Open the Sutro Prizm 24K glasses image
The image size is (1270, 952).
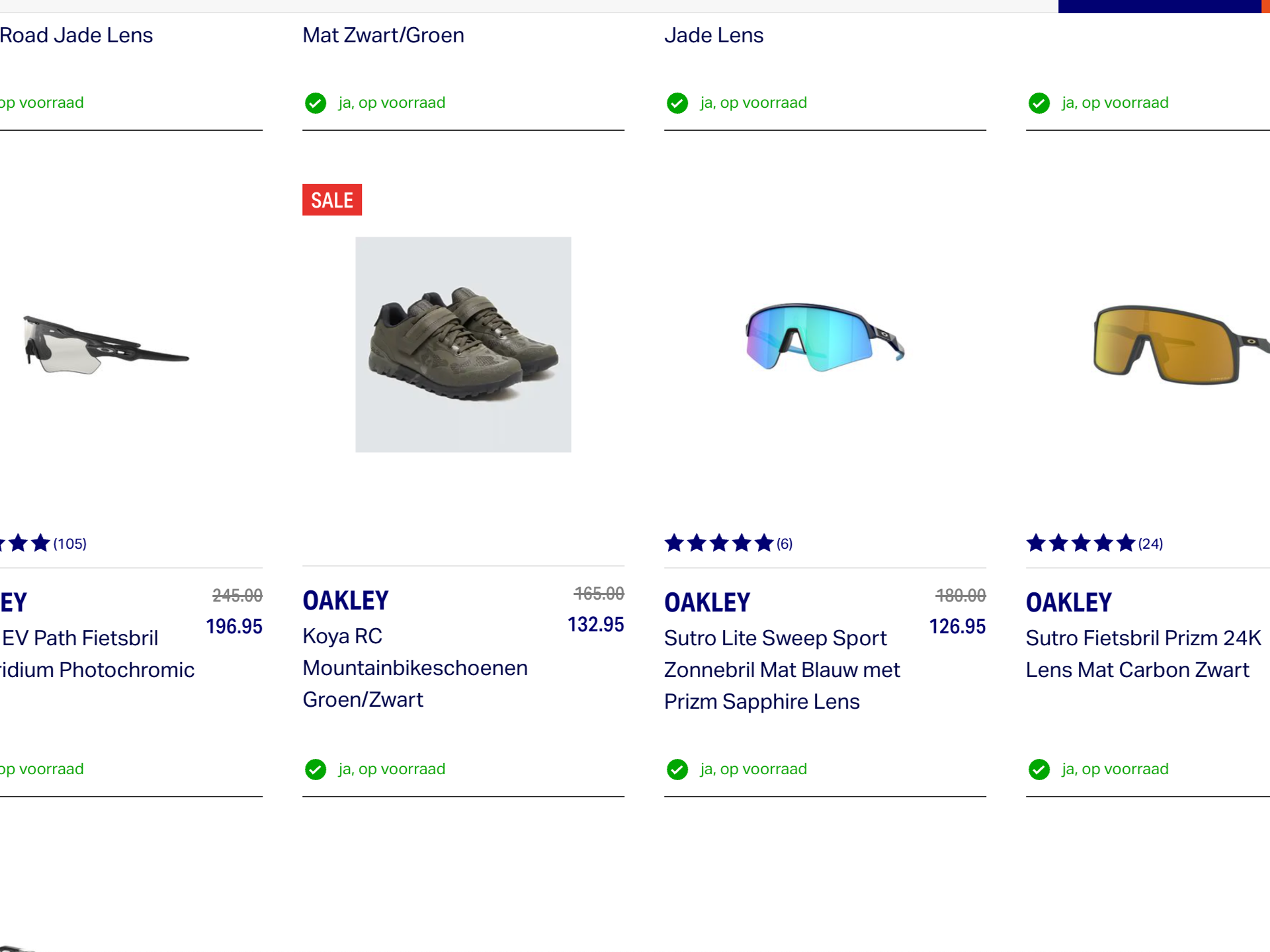coord(1181,344)
